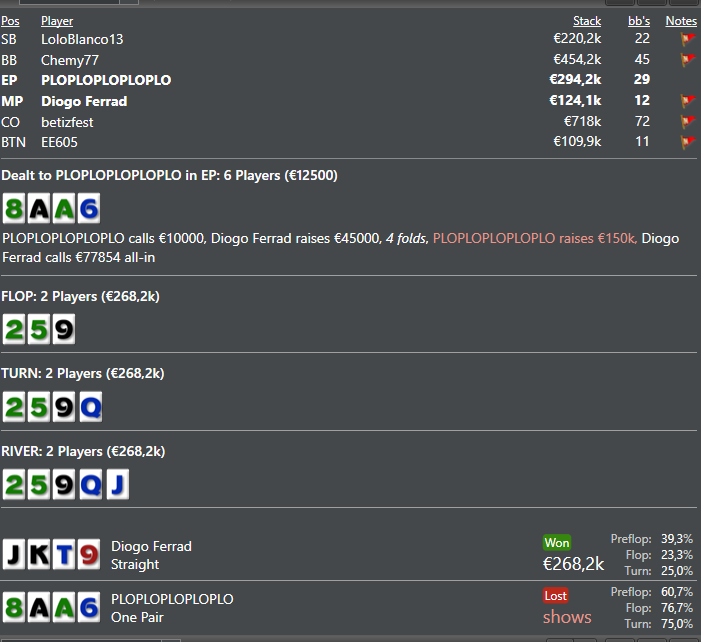Click the Notes column header

pos(681,21)
